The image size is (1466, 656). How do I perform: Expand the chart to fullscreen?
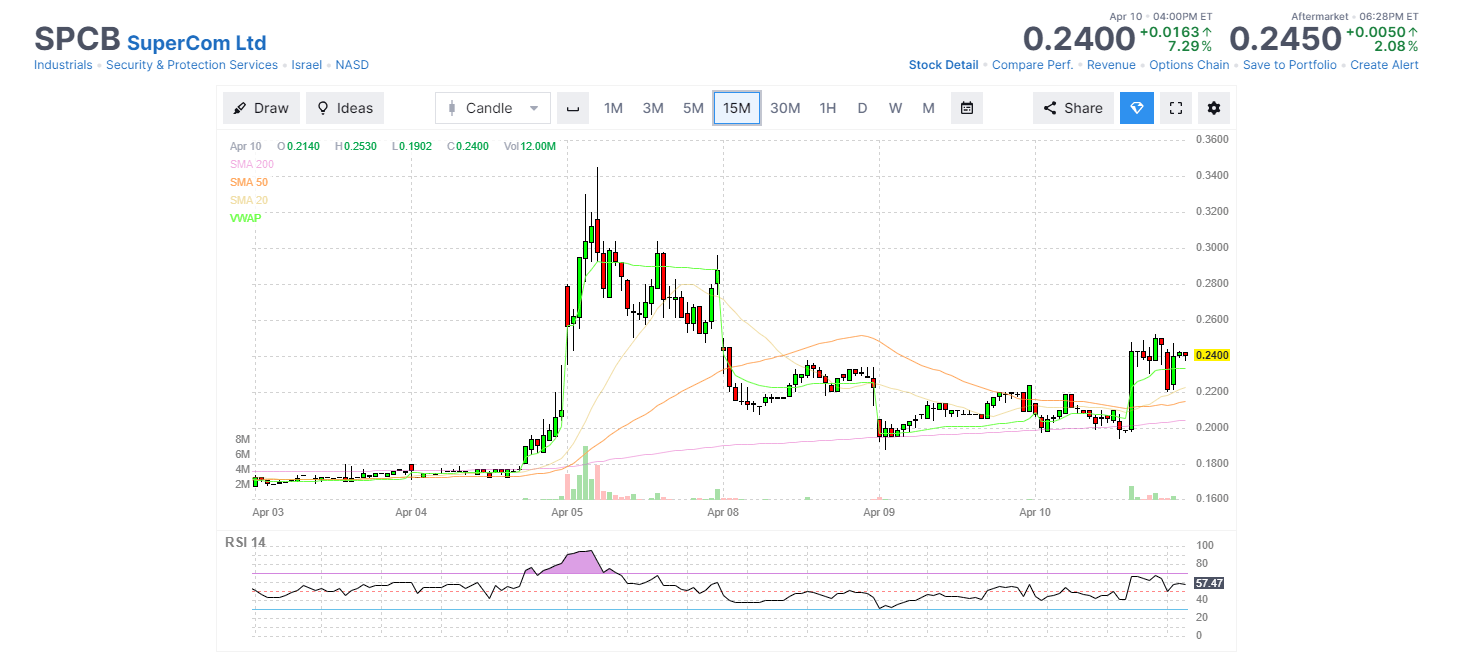pyautogui.click(x=1175, y=107)
